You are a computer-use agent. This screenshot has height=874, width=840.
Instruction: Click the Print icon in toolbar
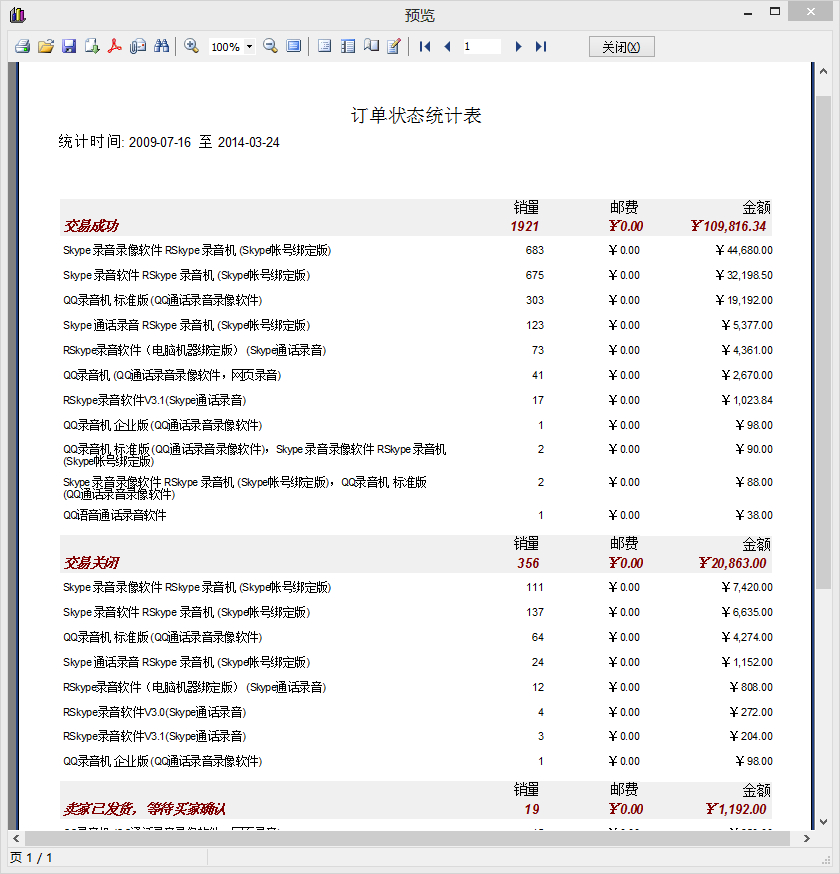coord(22,46)
